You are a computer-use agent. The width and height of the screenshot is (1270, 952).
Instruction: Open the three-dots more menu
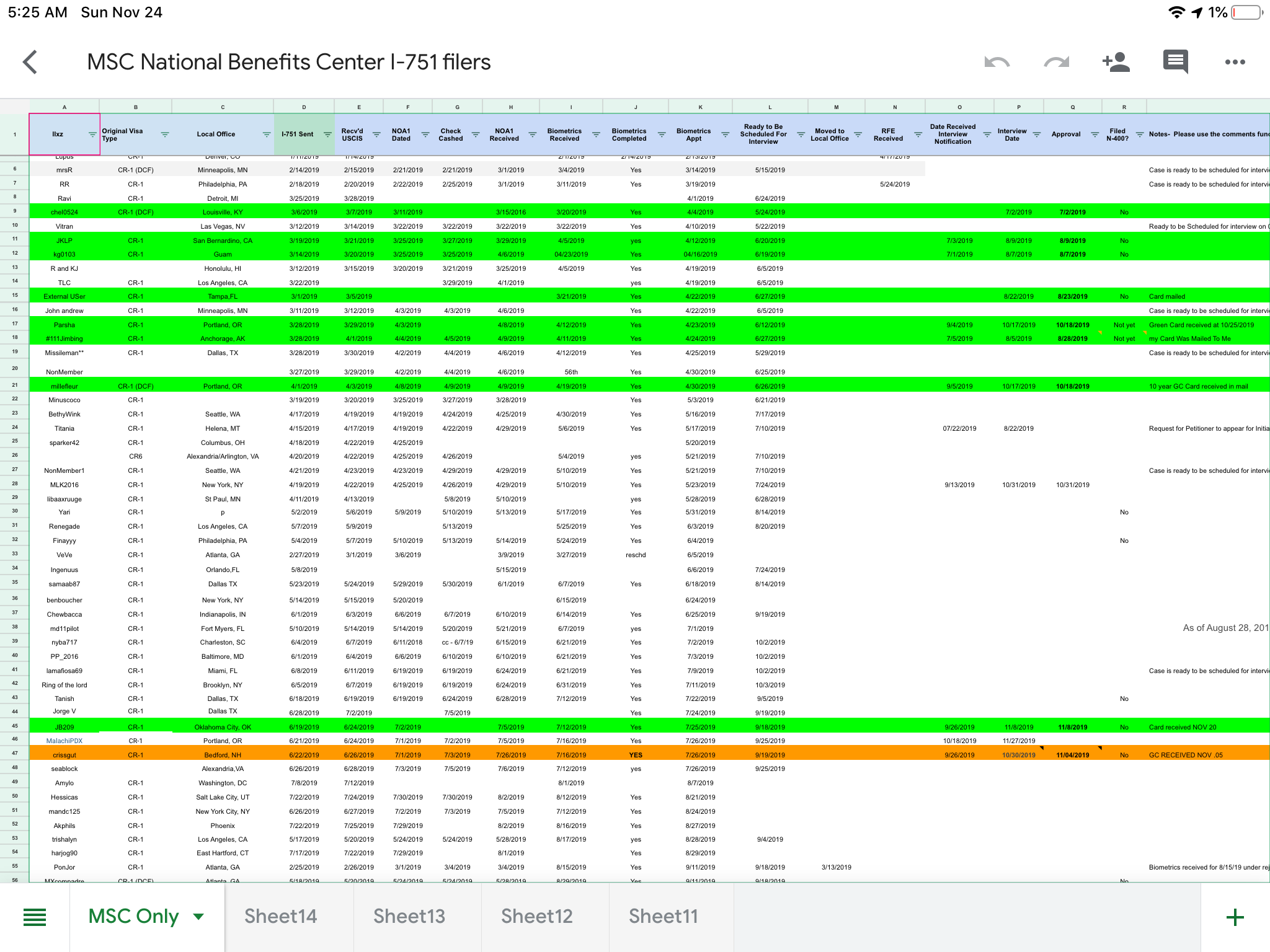pyautogui.click(x=1235, y=62)
